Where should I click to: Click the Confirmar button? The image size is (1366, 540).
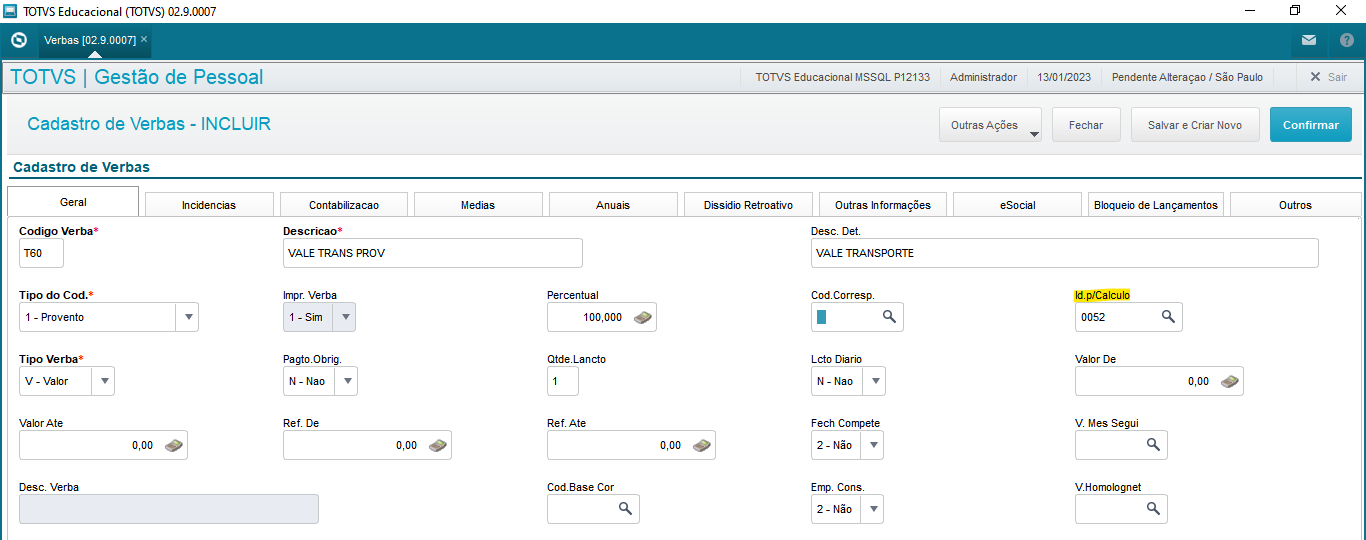(1311, 125)
